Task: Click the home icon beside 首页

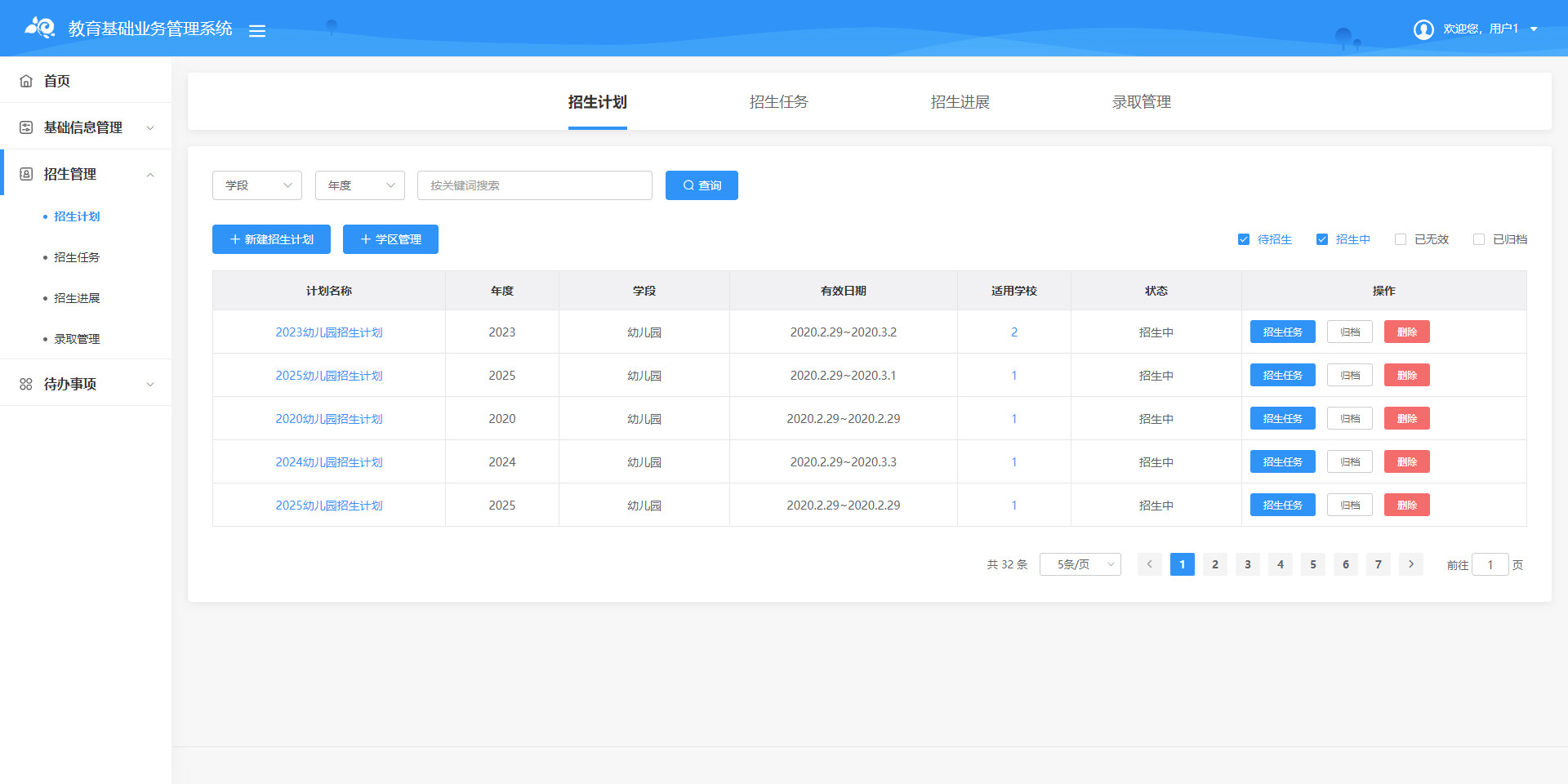Action: coord(26,81)
